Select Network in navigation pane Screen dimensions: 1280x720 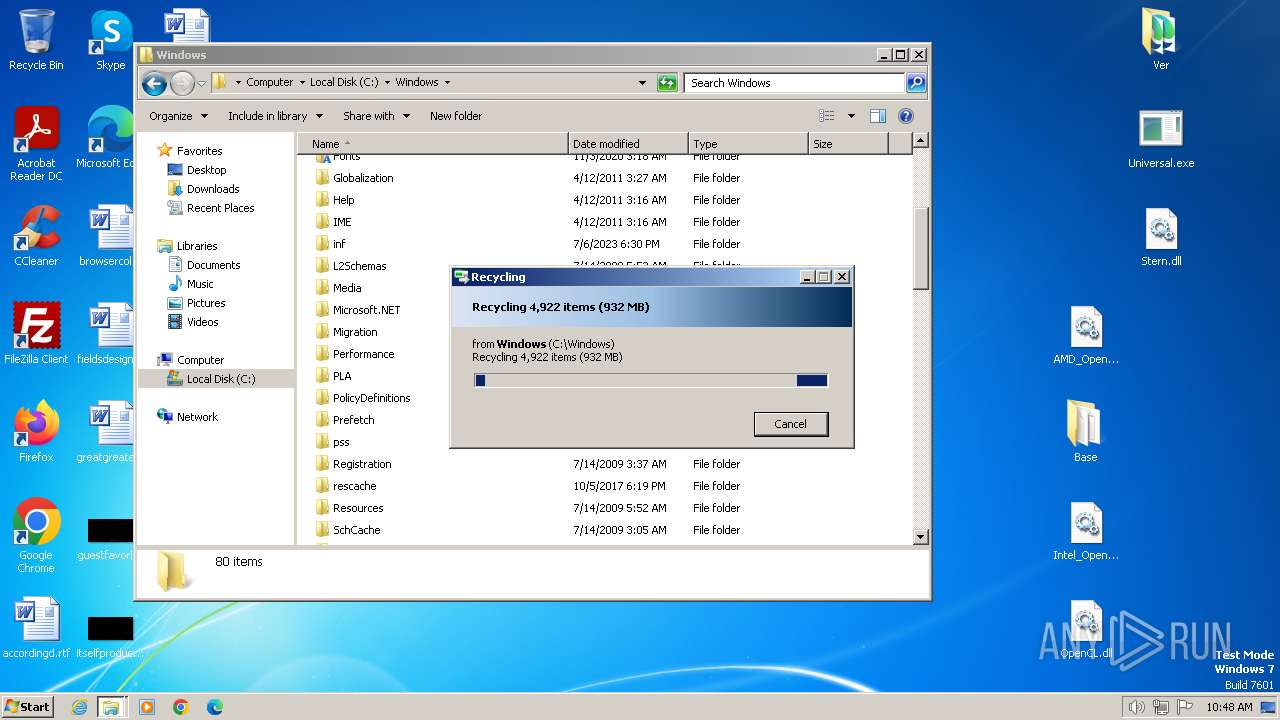(197, 417)
